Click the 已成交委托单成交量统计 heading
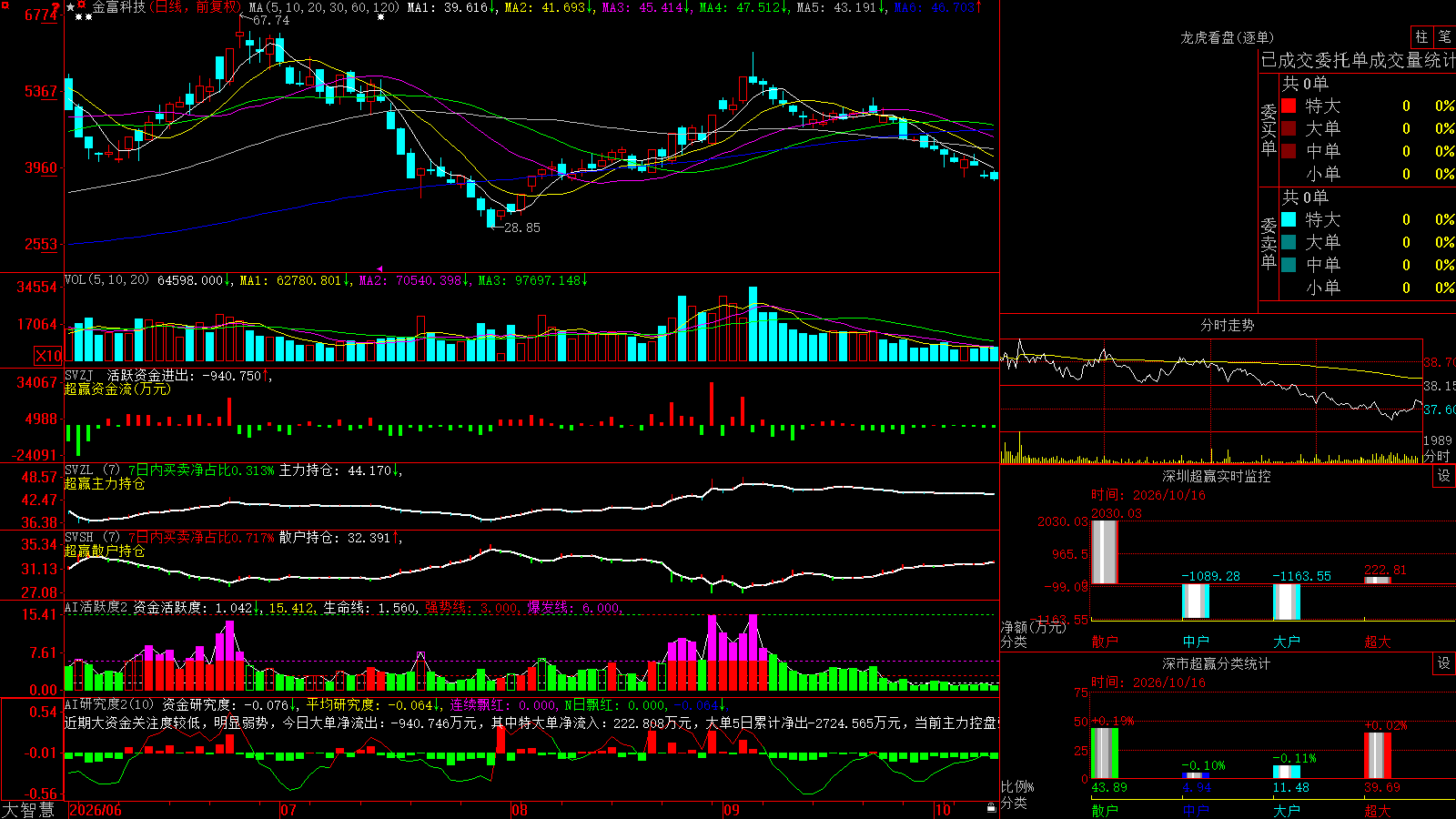Screen dimensions: 1456x819 (x=1358, y=60)
